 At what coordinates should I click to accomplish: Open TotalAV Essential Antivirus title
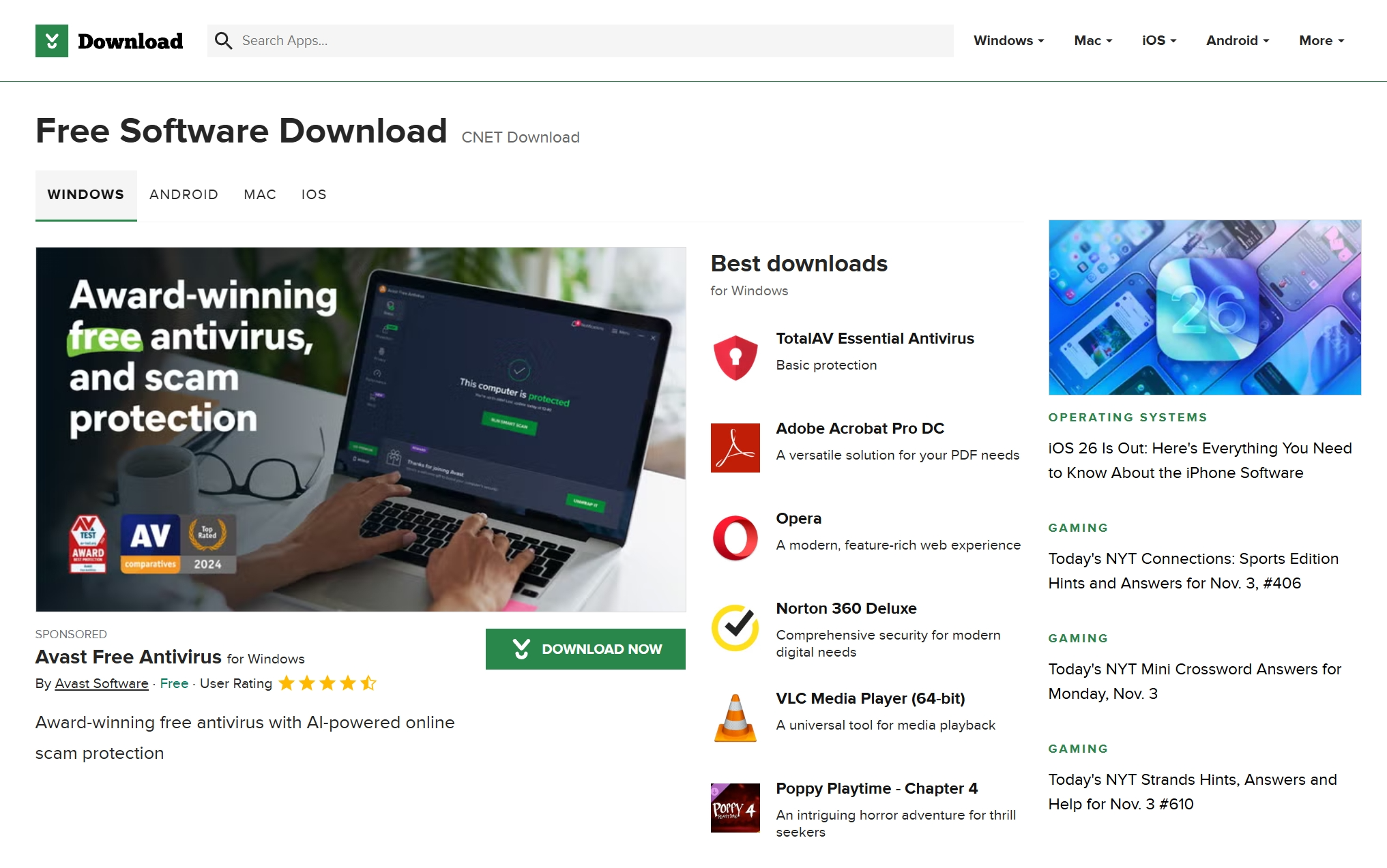pyautogui.click(x=875, y=338)
